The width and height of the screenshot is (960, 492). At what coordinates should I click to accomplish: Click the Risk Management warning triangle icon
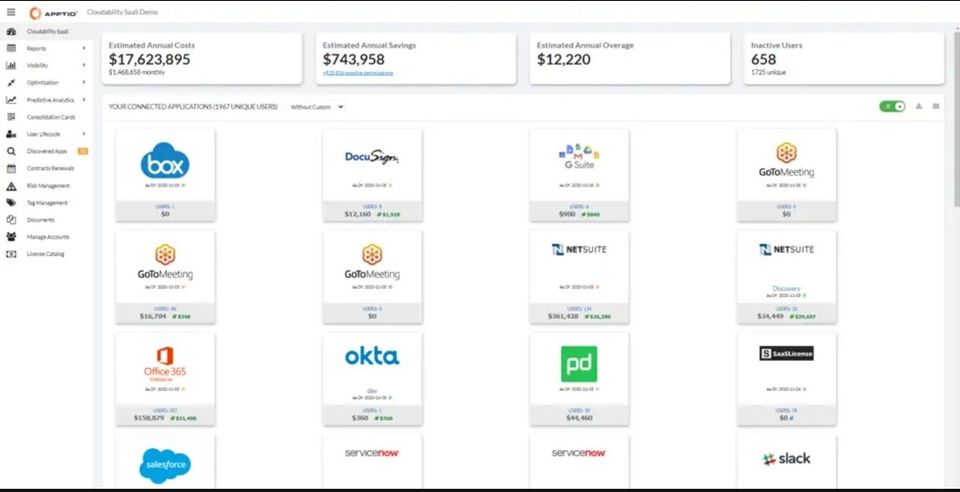coord(11,185)
